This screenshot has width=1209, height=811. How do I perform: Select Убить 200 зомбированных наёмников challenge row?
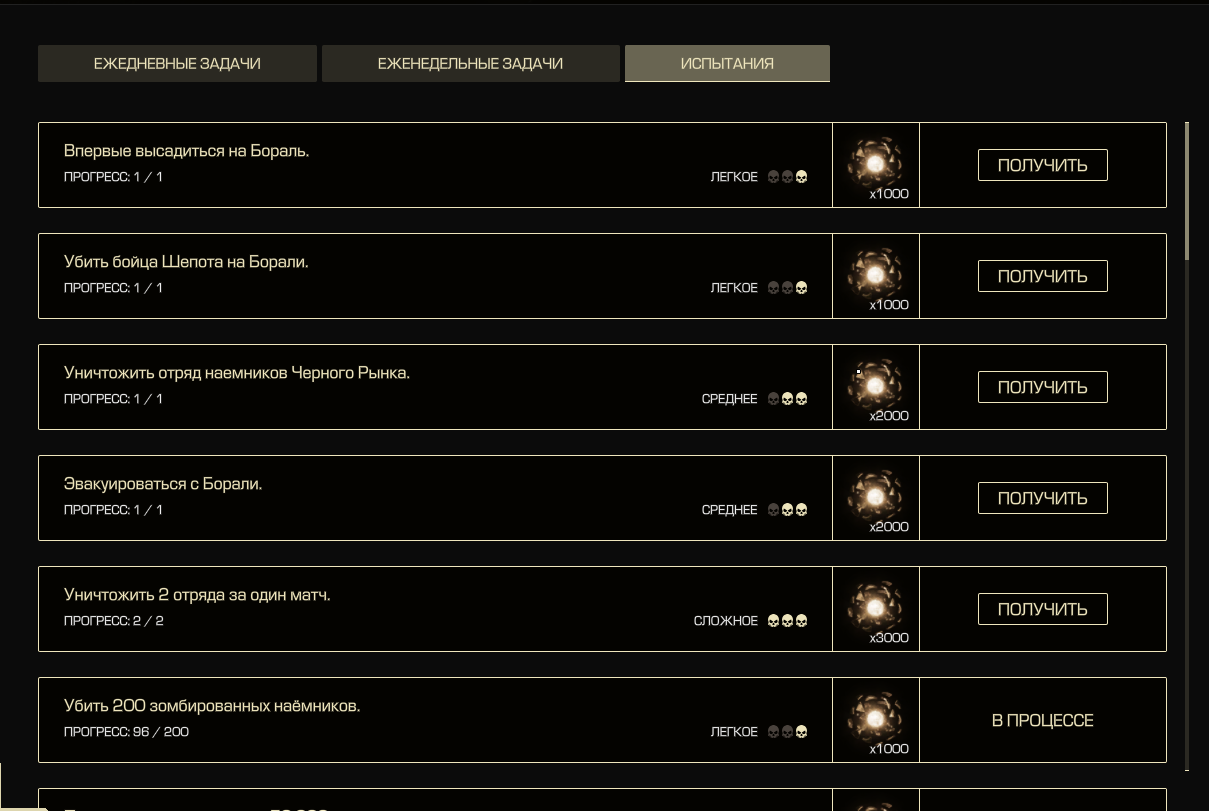coord(602,720)
